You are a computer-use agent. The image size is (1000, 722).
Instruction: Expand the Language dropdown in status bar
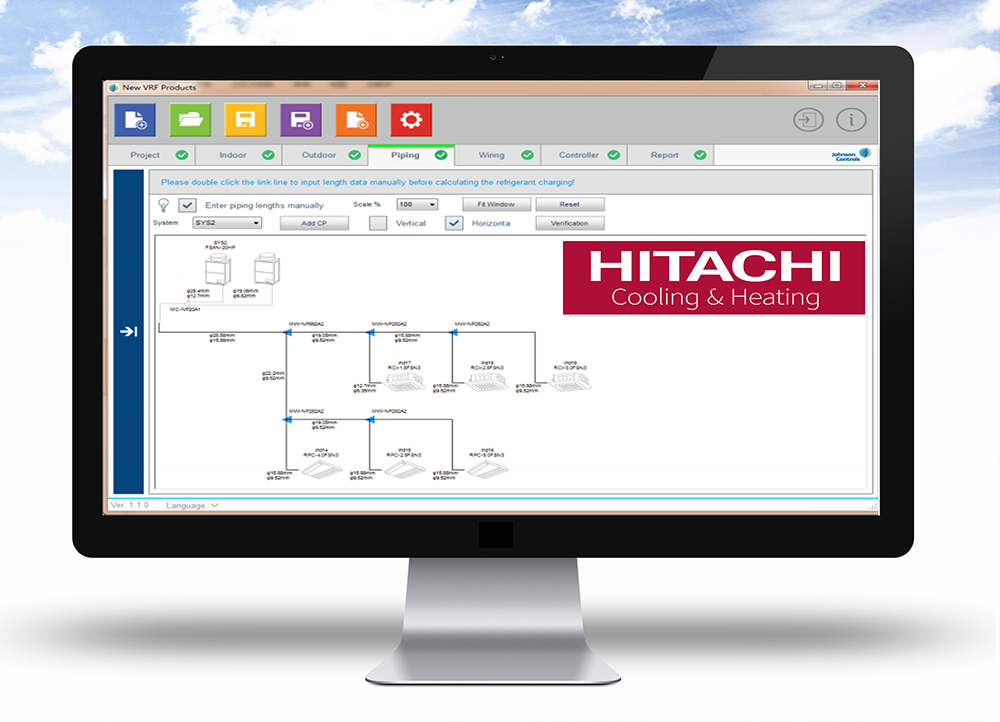[192, 506]
